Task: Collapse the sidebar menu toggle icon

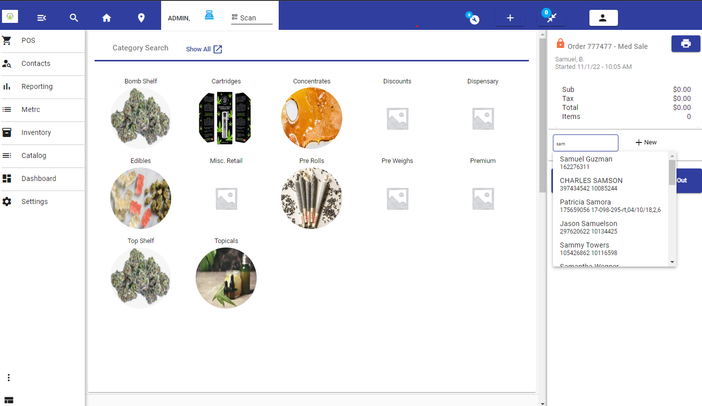Action: pyautogui.click(x=42, y=18)
